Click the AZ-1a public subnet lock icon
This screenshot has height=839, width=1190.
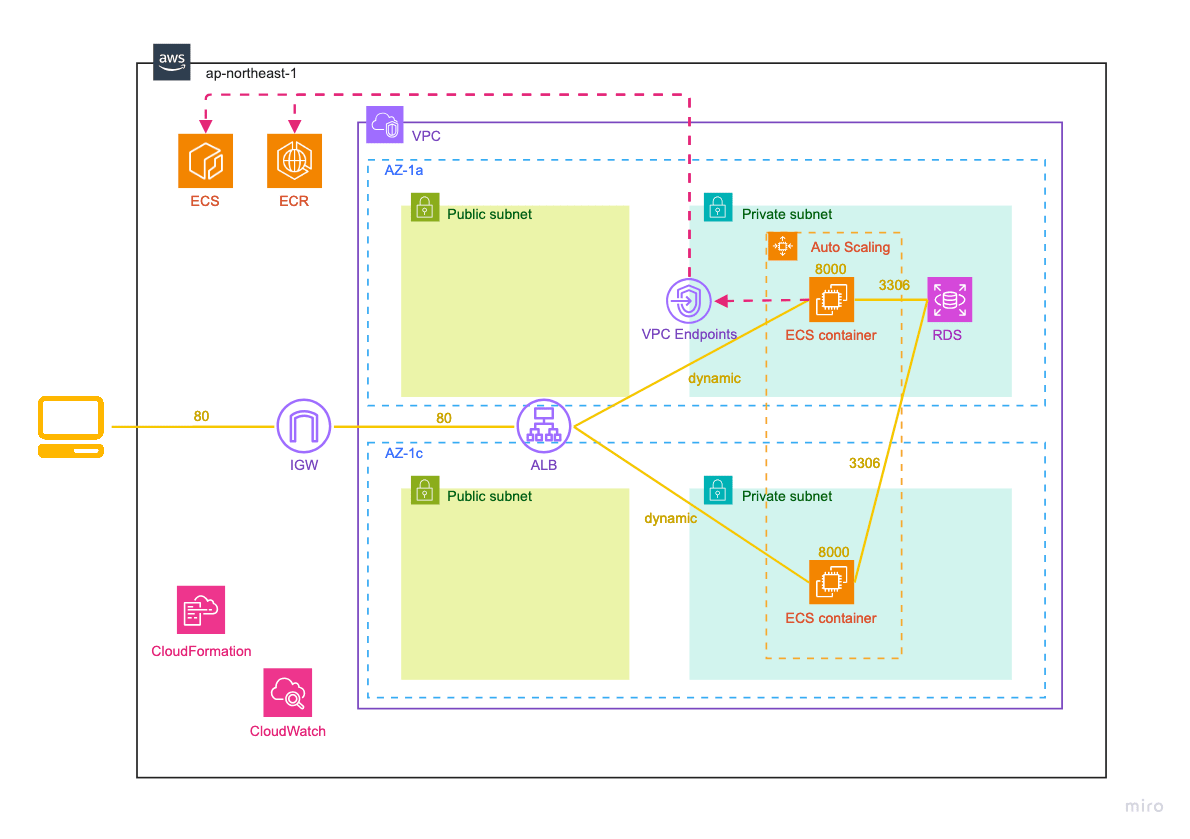tap(425, 207)
